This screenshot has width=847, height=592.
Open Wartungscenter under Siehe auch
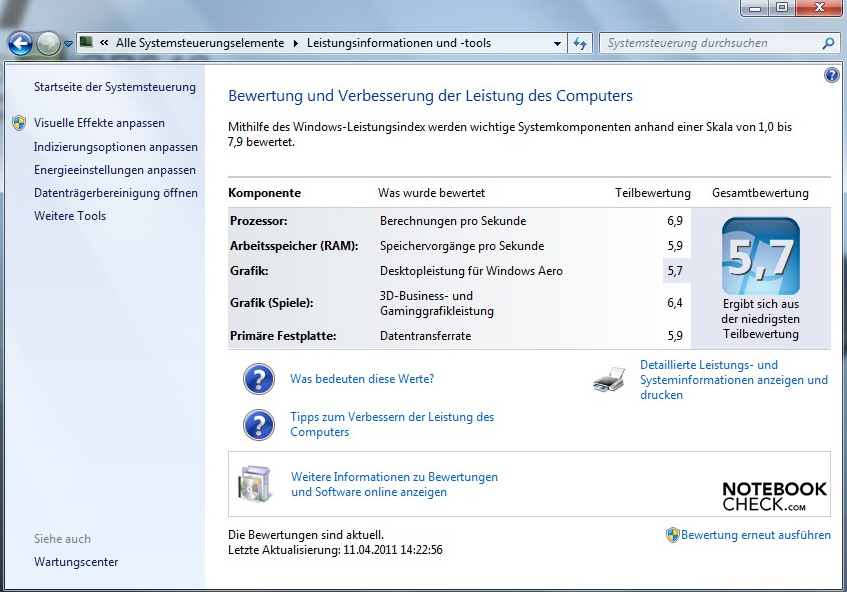pyautogui.click(x=76, y=562)
